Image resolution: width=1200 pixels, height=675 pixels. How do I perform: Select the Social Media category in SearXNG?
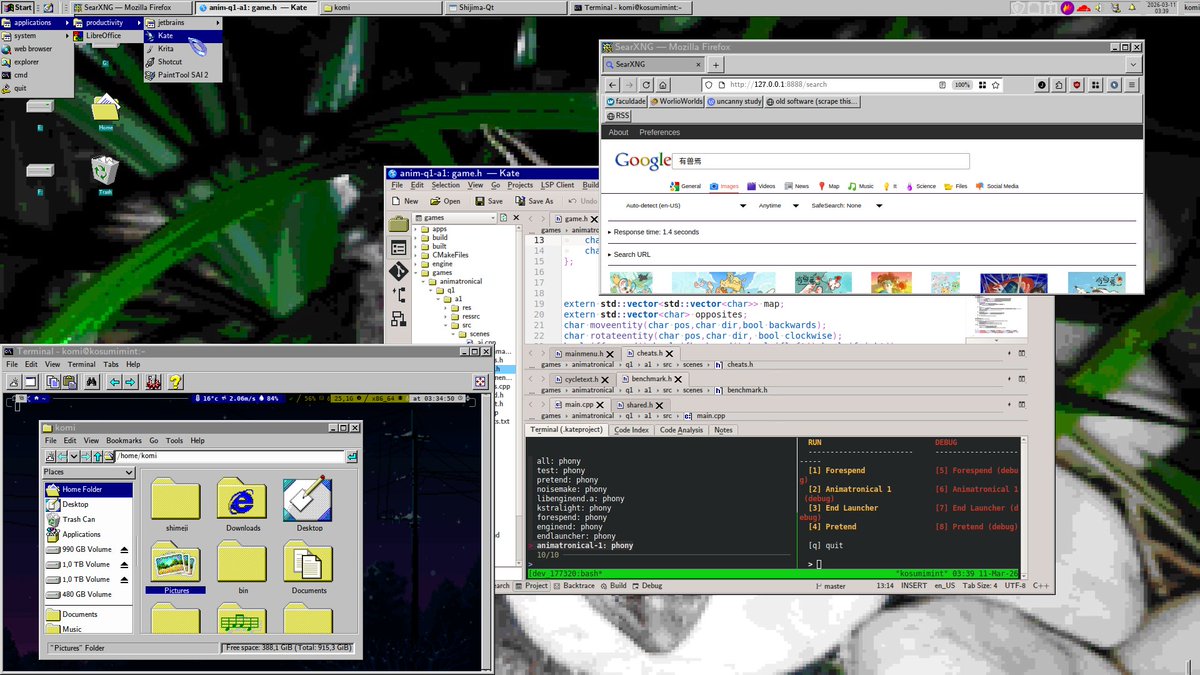click(997, 186)
